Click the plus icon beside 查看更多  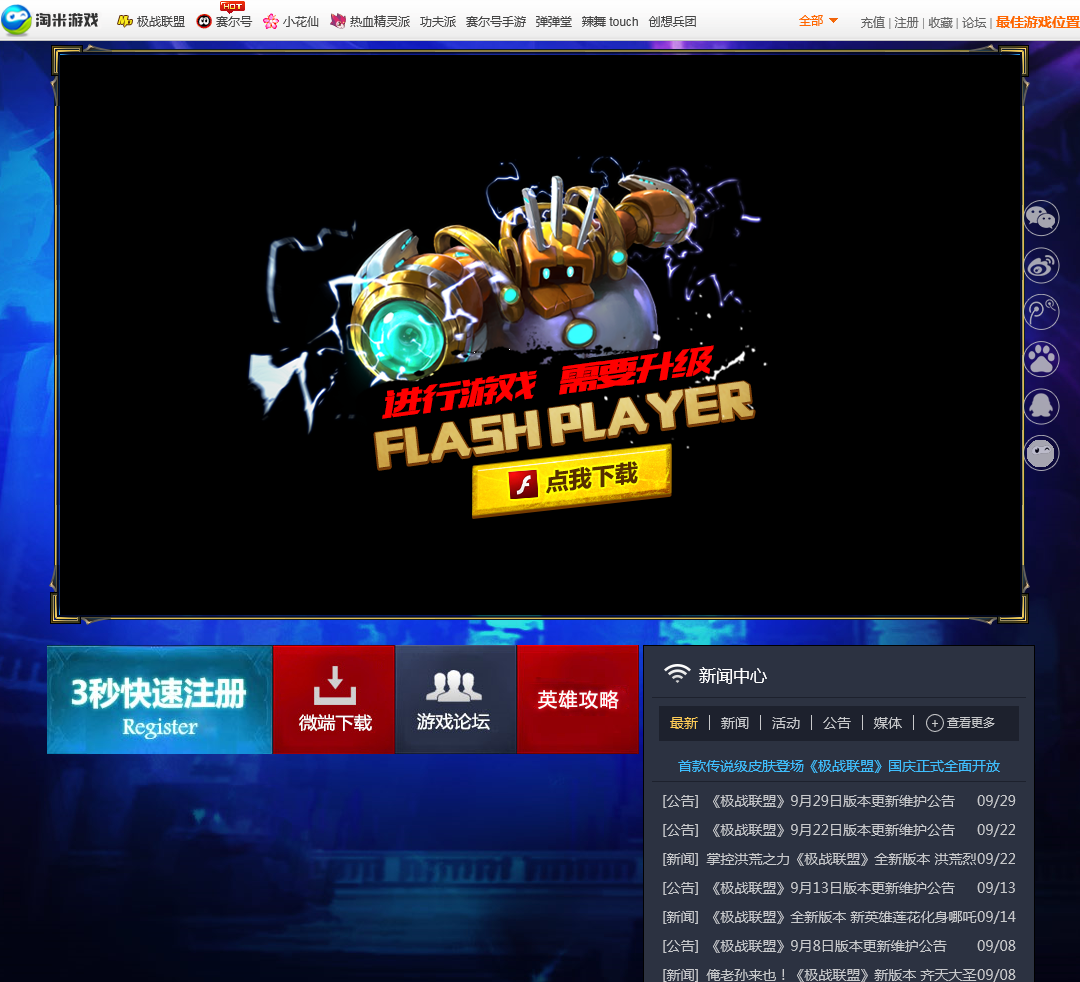click(935, 723)
